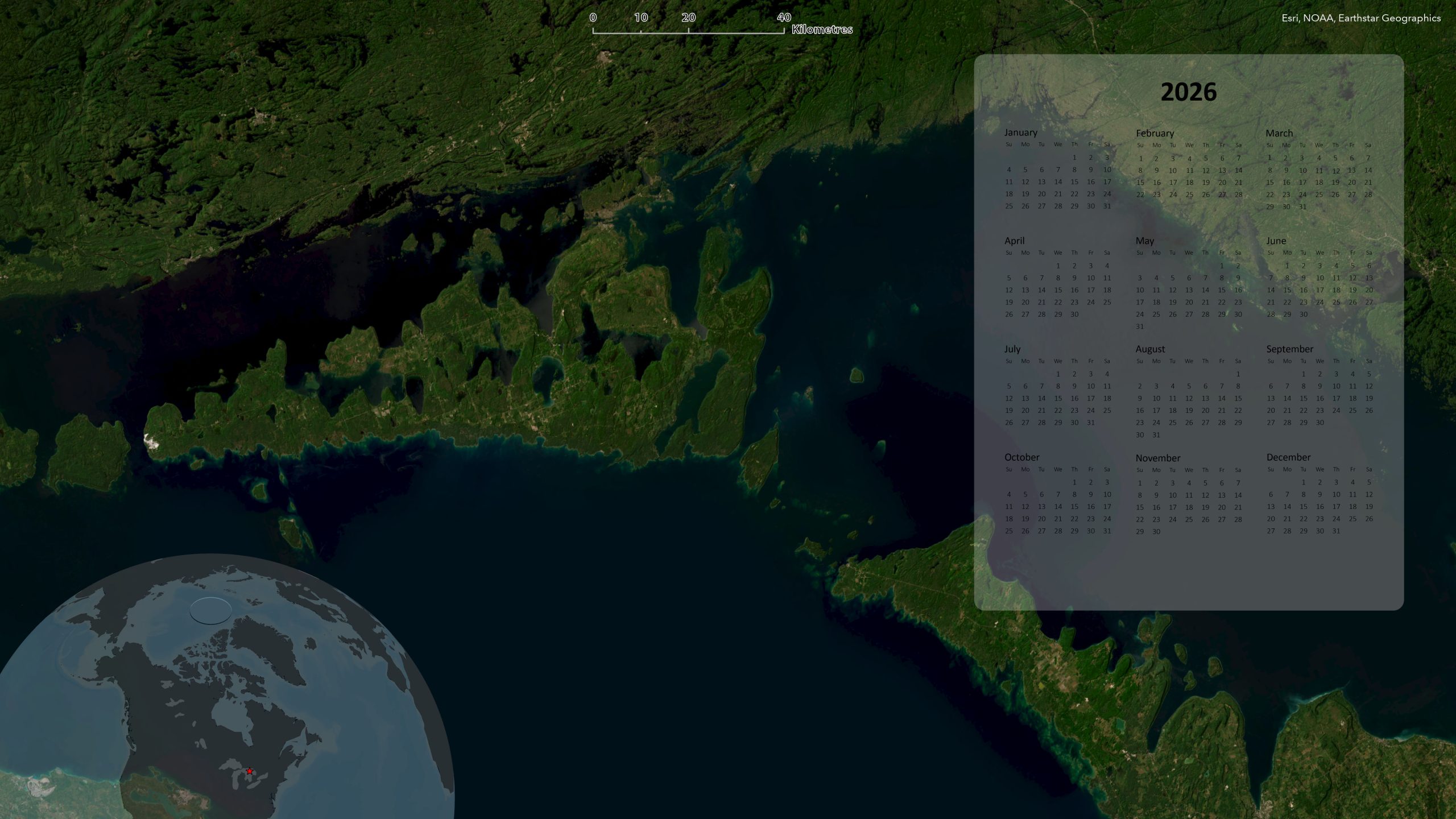Viewport: 1456px width, 819px height.
Task: Click date 31 in the December calendar
Action: [x=1336, y=531]
